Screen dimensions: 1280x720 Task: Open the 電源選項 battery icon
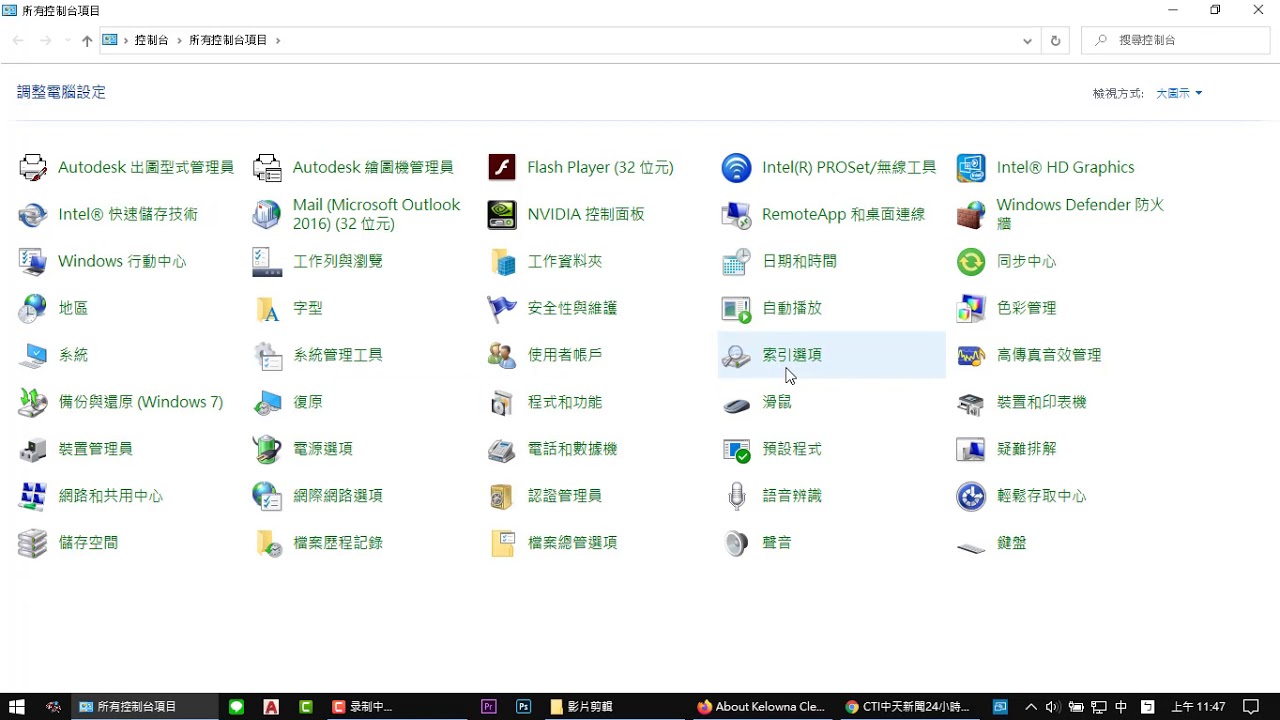pos(267,449)
